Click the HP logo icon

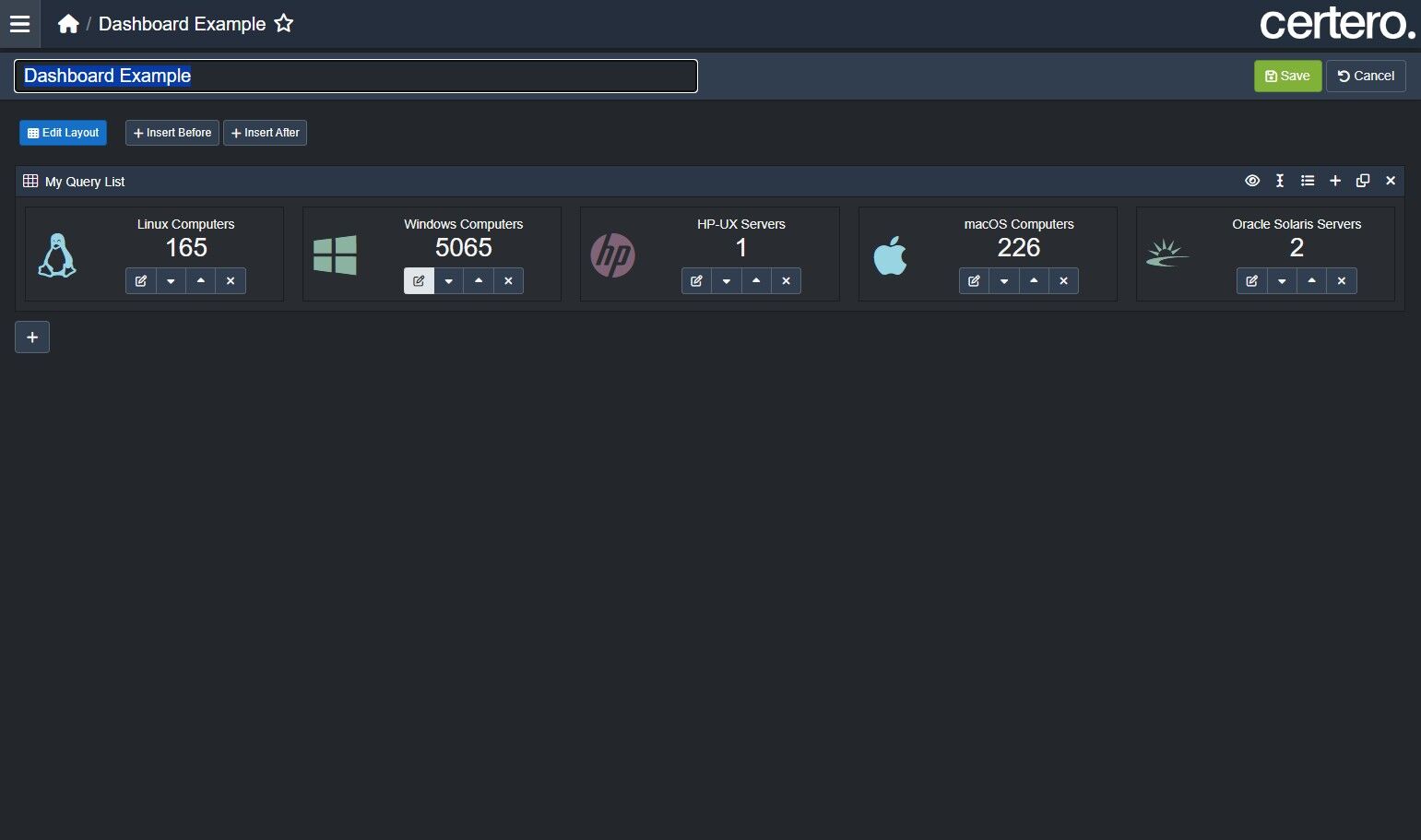612,255
